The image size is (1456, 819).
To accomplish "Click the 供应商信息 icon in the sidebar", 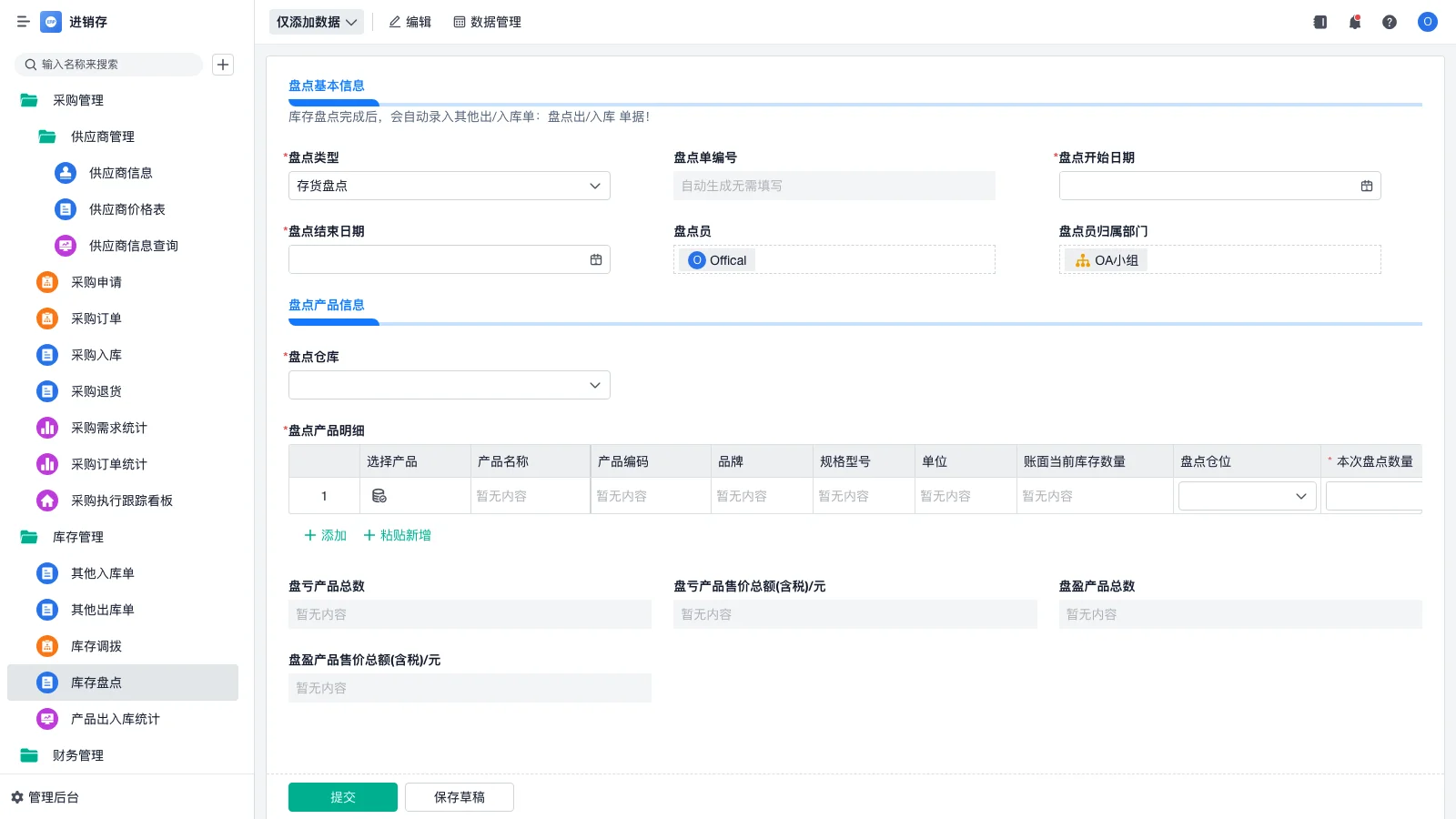I will click(x=66, y=173).
